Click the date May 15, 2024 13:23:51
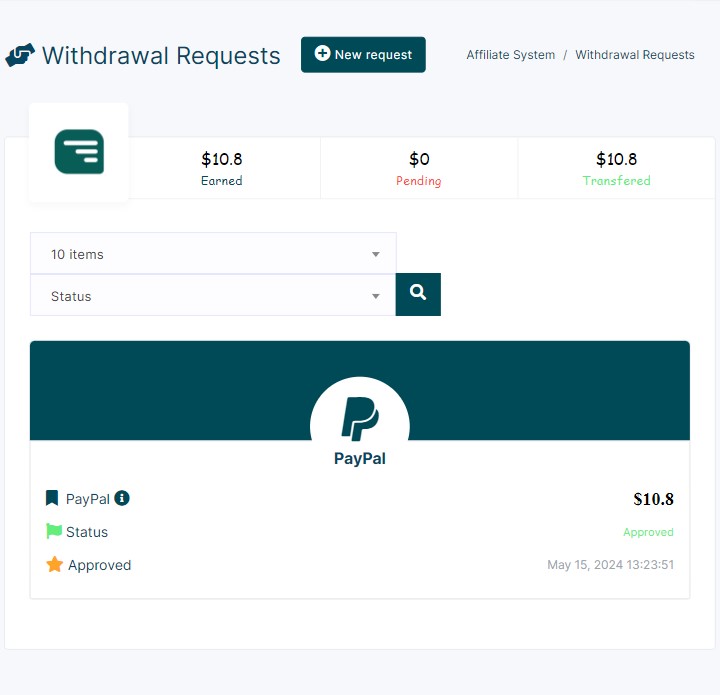The image size is (720, 695). click(610, 565)
